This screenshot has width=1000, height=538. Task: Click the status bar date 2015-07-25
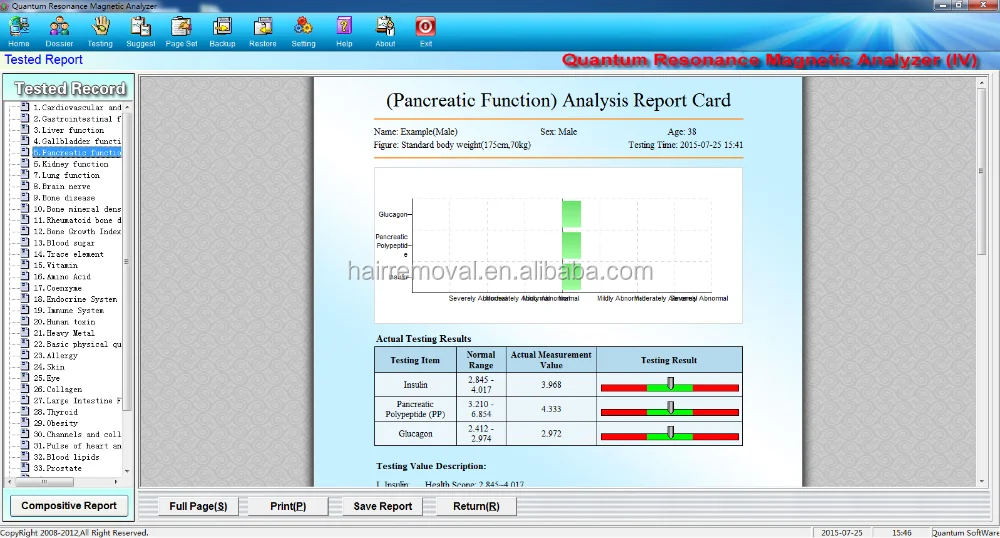point(841,533)
